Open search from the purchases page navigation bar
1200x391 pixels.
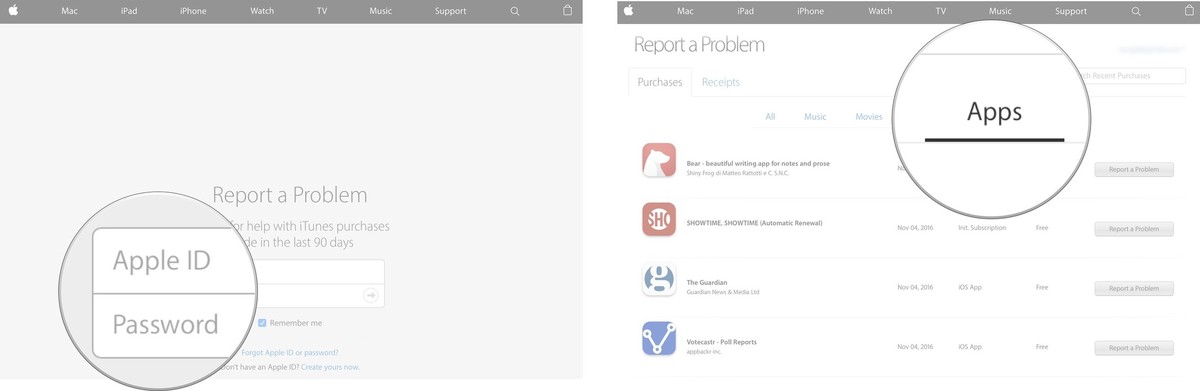click(1136, 11)
